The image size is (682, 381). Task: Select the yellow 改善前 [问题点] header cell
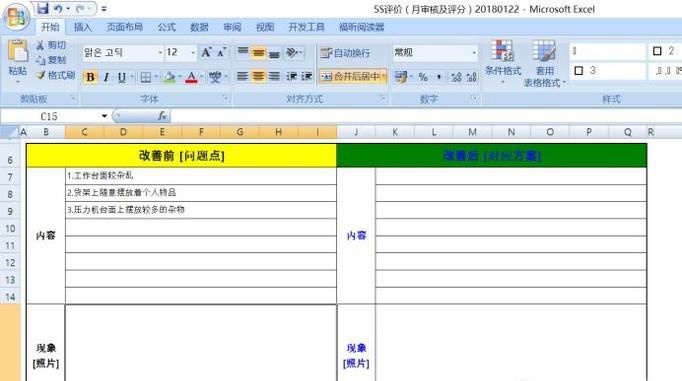pyautogui.click(x=181, y=155)
